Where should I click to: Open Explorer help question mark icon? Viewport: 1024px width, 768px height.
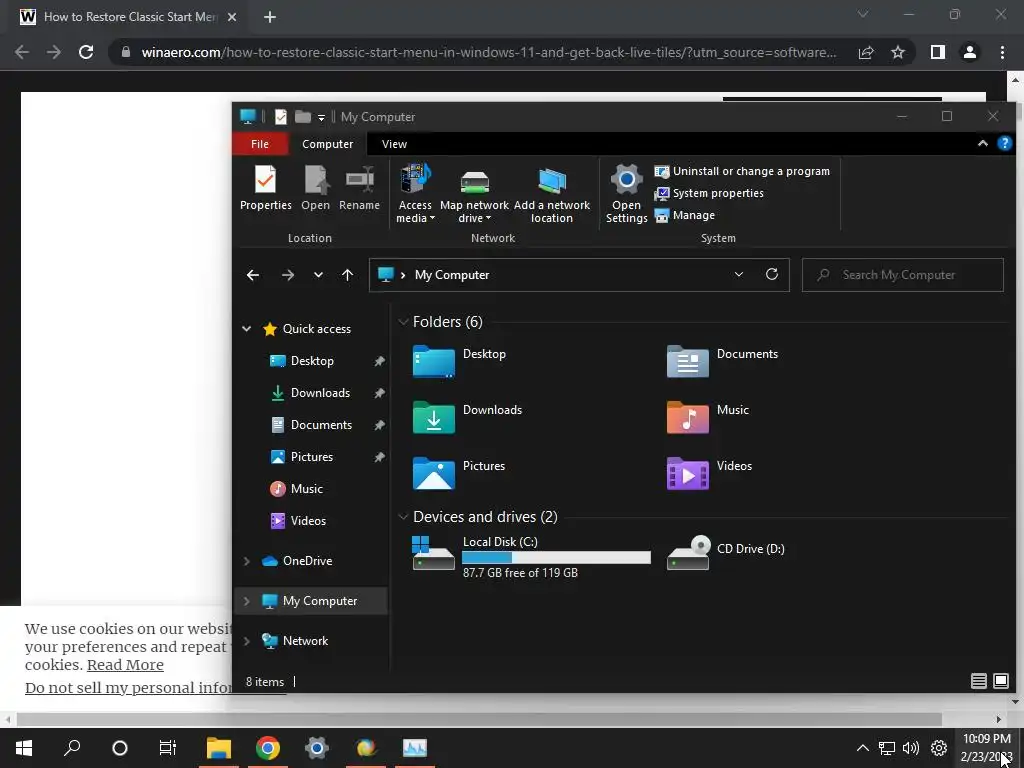[1004, 144]
